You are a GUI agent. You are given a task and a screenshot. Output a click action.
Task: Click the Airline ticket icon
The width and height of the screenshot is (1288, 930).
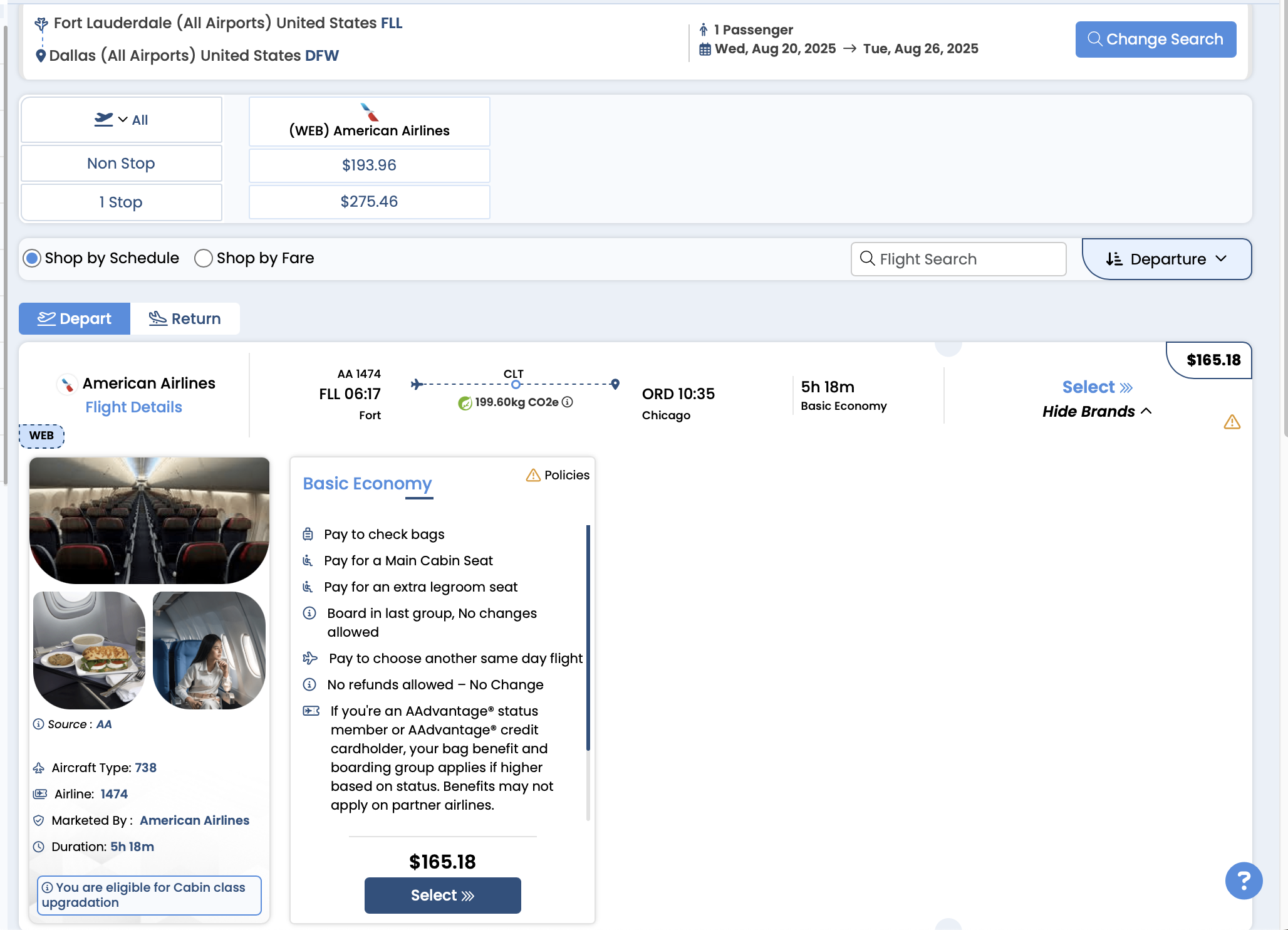40,794
